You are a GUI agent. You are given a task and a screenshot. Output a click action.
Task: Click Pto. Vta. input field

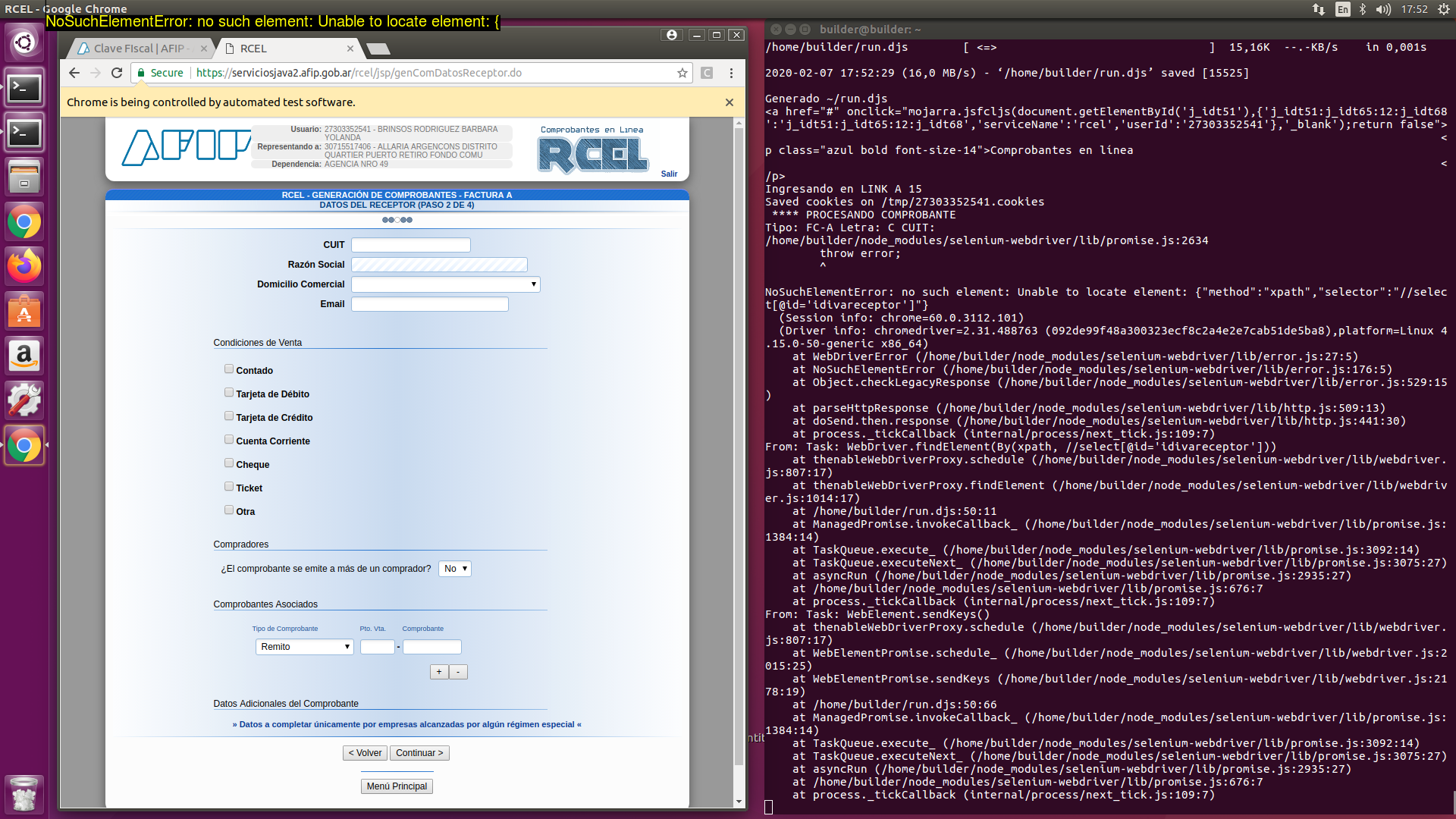coord(377,647)
